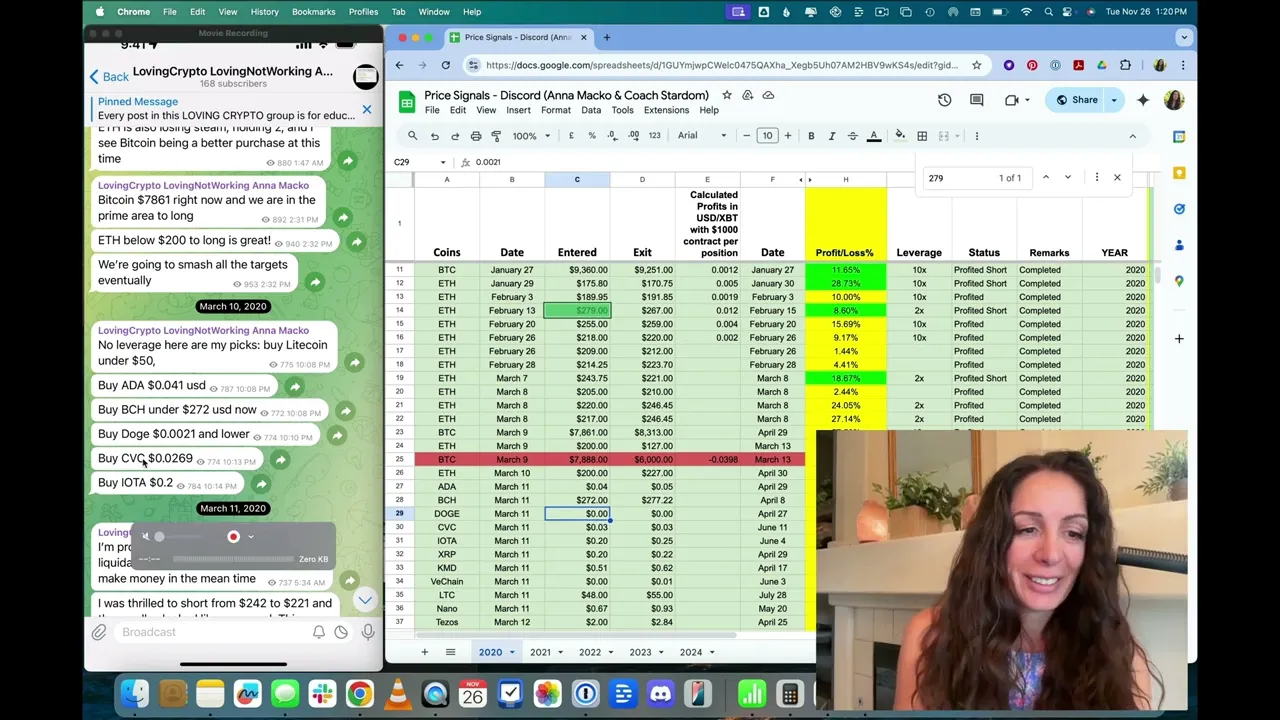Image resolution: width=1280 pixels, height=720 pixels.
Task: Open the Data menu in Sheets
Action: 591,110
